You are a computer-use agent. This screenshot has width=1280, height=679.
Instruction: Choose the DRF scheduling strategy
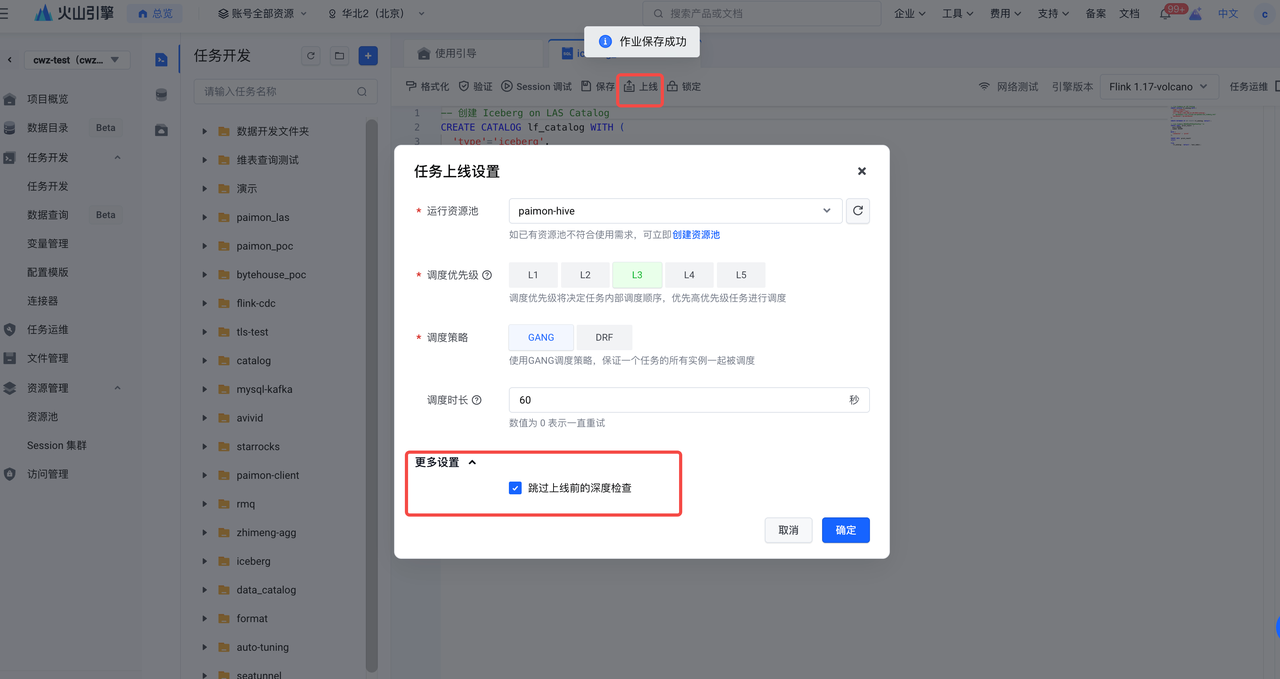click(x=604, y=338)
